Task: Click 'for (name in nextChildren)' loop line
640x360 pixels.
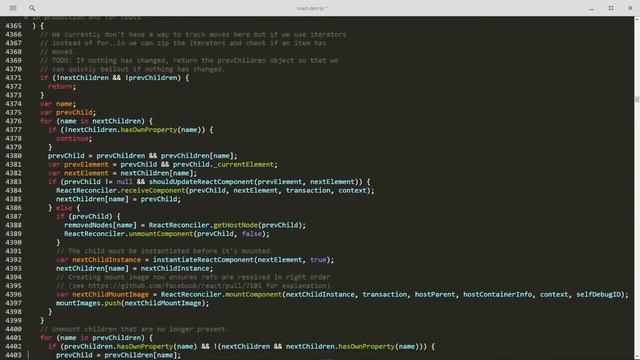Action: (96, 121)
